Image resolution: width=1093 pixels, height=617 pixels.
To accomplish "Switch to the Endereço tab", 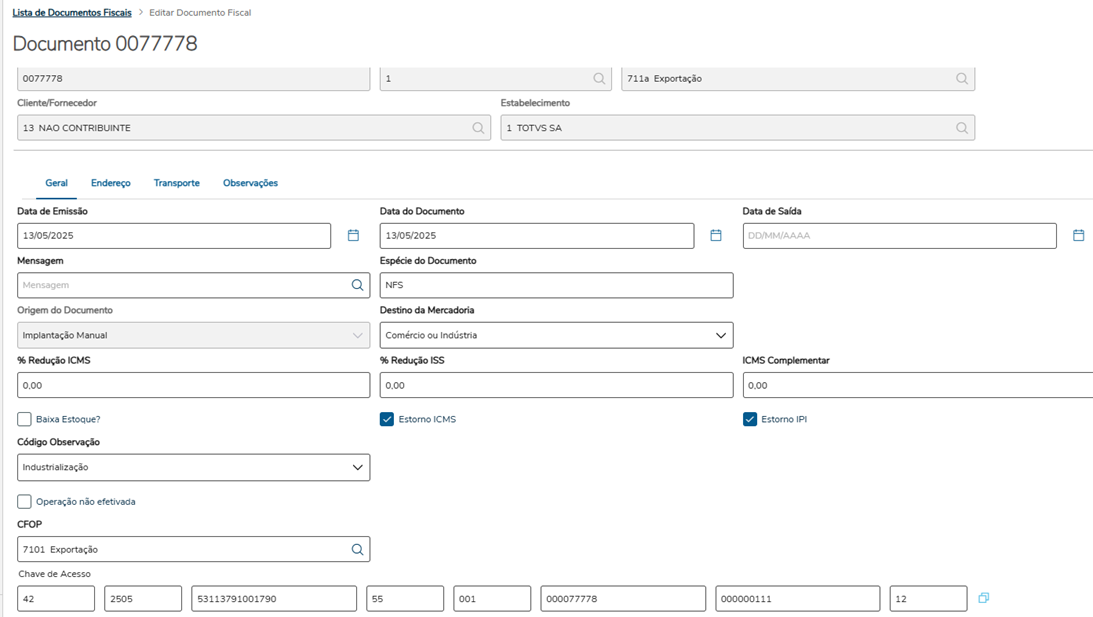I will 110,183.
